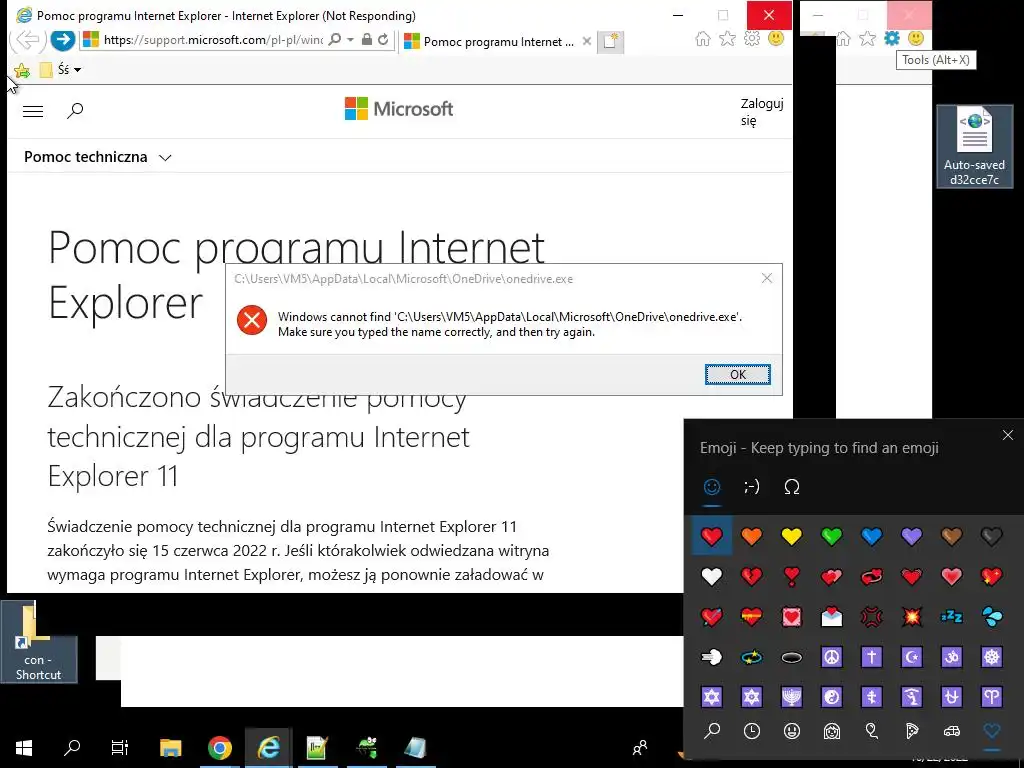Switch to the Symbols omega tab
The height and width of the screenshot is (768, 1024).
click(x=792, y=487)
